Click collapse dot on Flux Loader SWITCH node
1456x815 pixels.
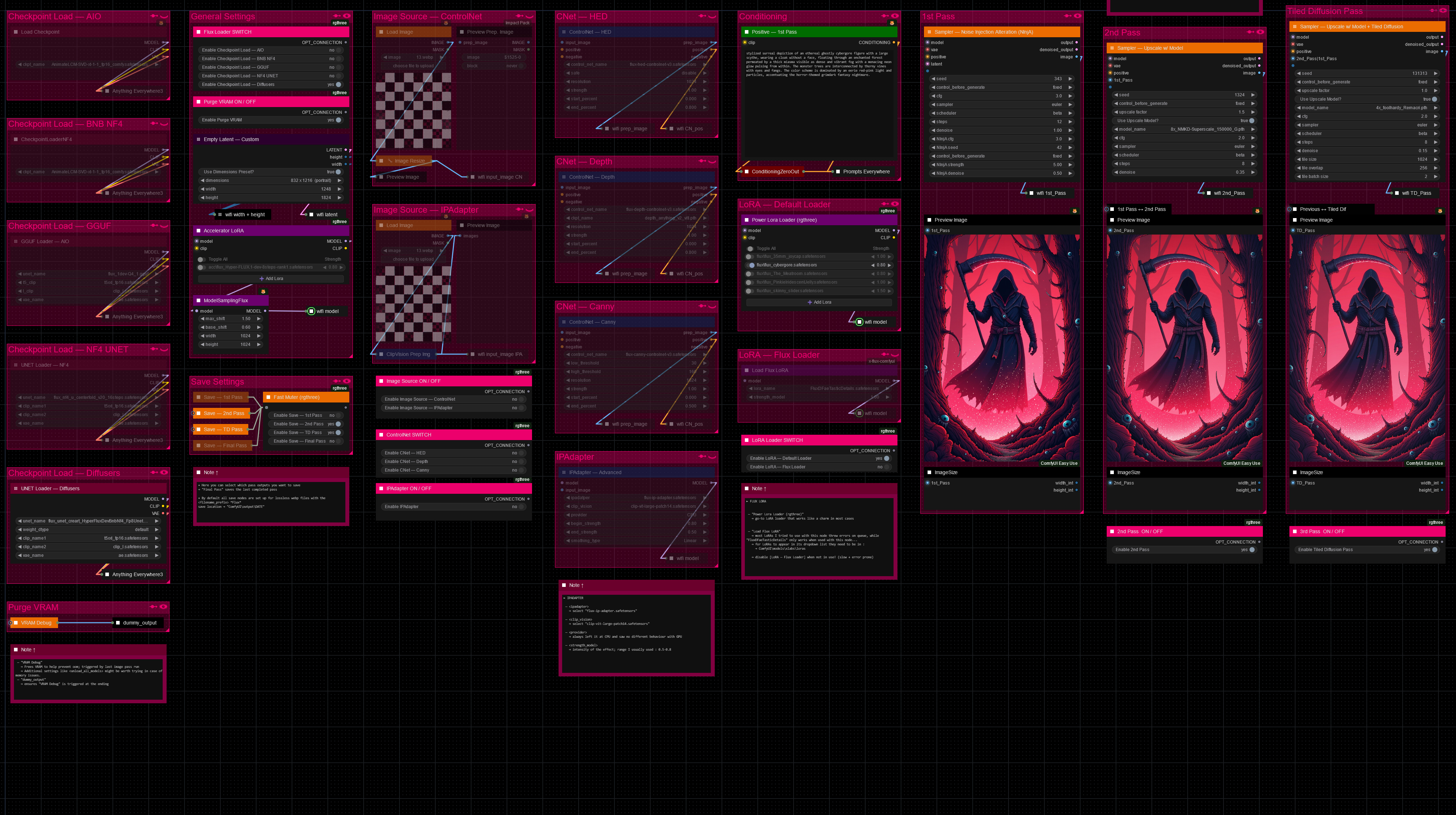(198, 32)
